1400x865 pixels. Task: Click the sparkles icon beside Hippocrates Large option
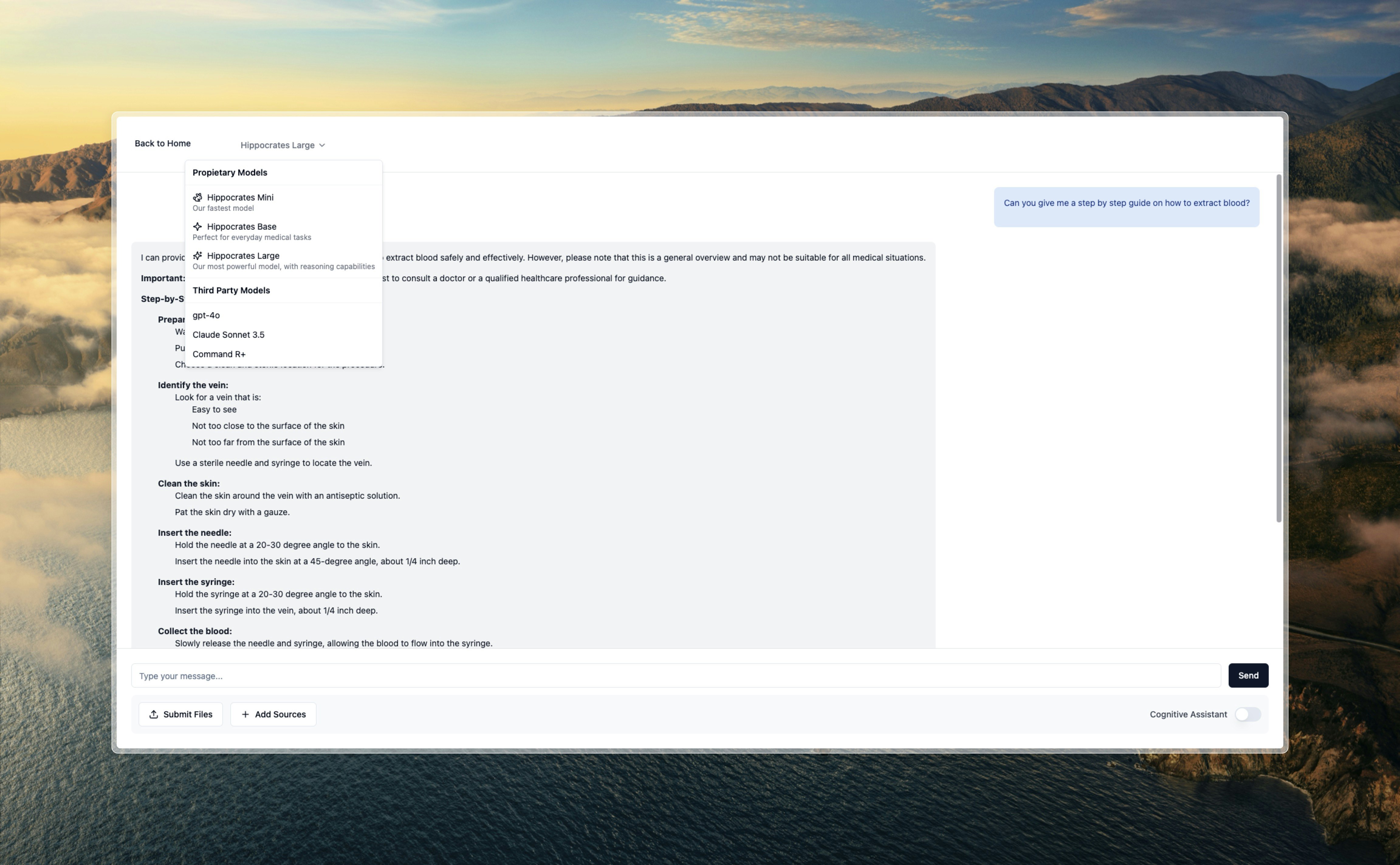[197, 256]
